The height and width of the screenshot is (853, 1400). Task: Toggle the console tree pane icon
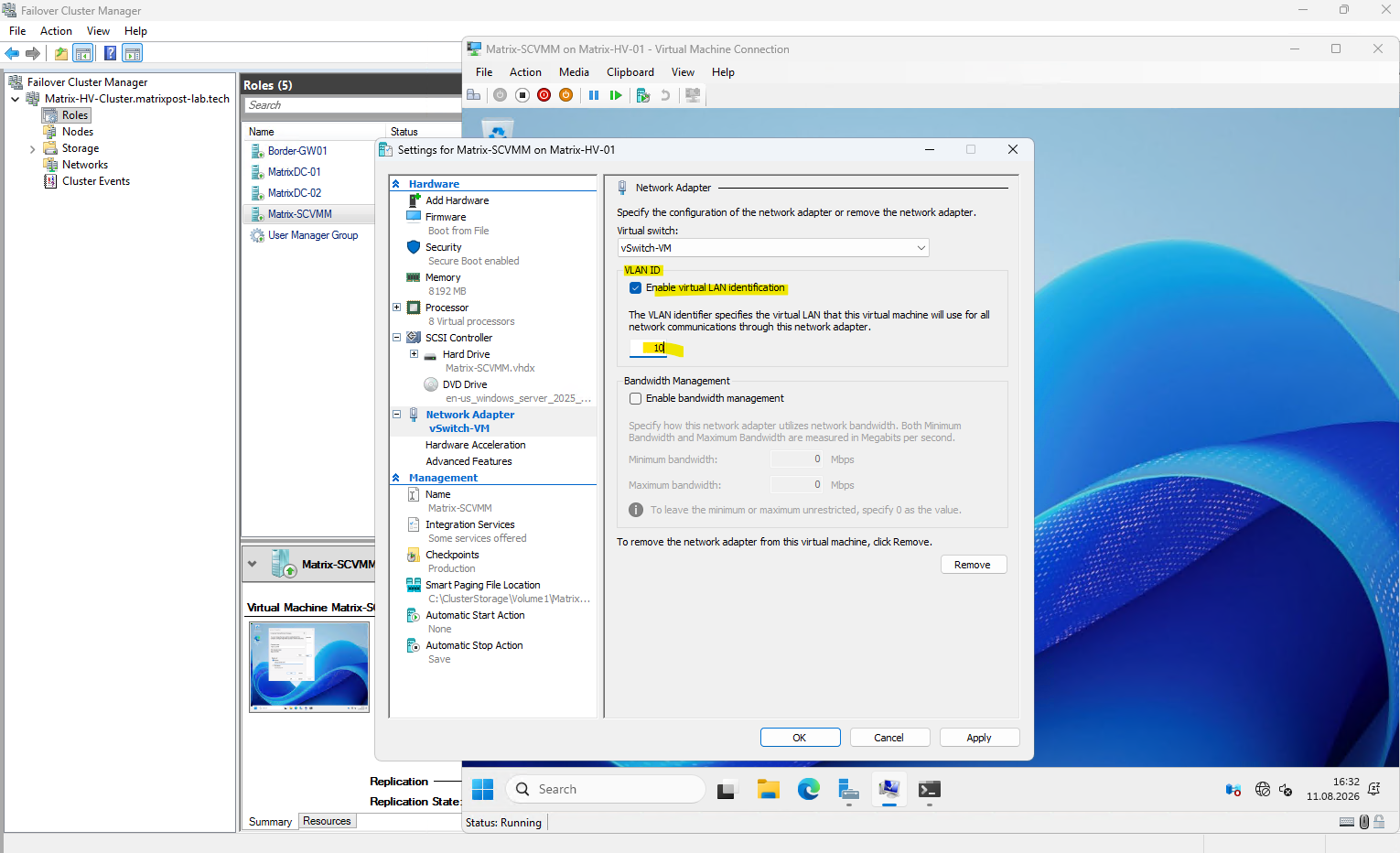(x=83, y=53)
